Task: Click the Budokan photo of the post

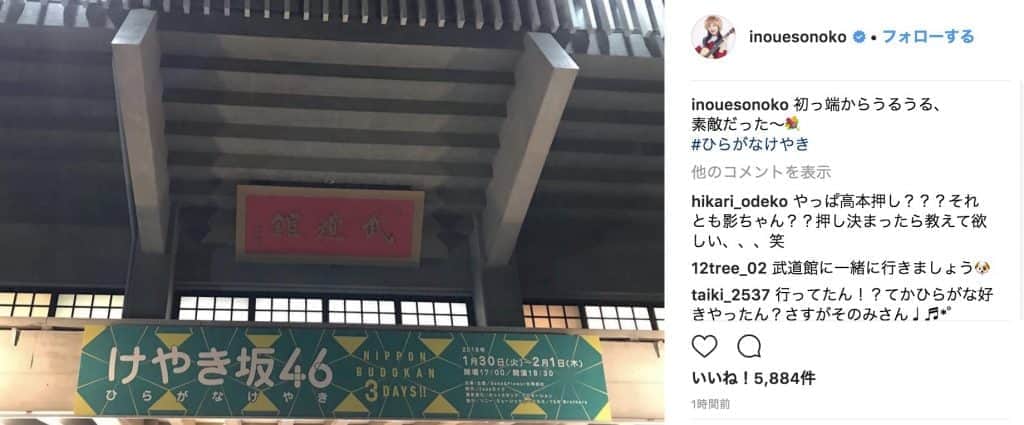Action: click(332, 212)
